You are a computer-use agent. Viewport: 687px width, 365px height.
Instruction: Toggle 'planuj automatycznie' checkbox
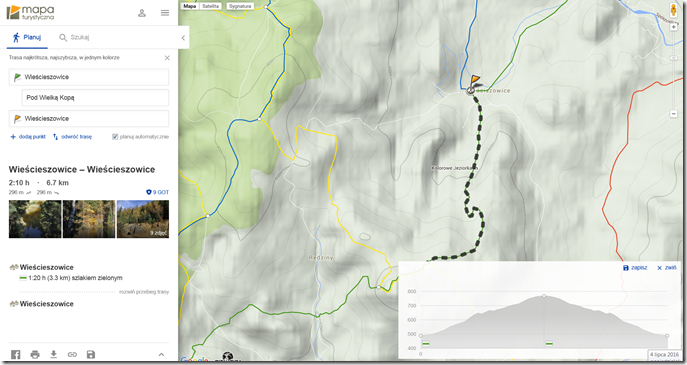point(115,137)
